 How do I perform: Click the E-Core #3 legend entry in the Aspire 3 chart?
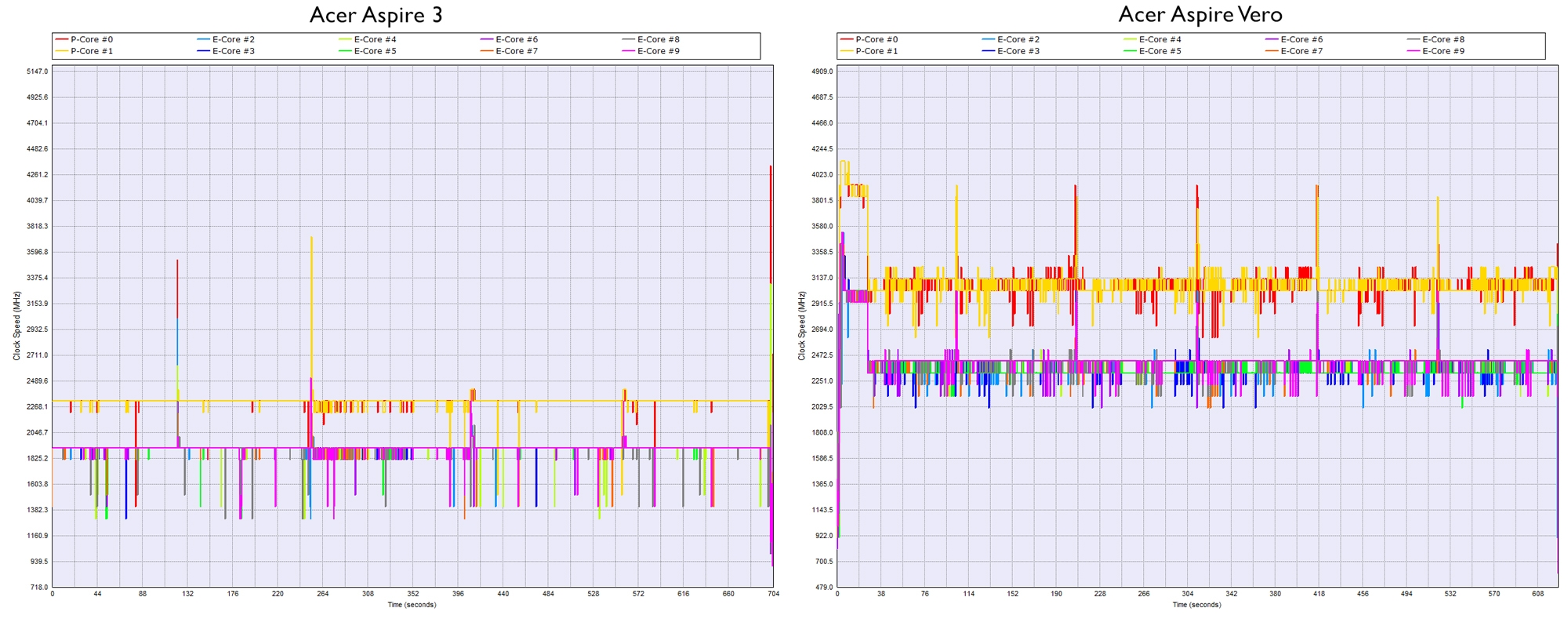226,51
